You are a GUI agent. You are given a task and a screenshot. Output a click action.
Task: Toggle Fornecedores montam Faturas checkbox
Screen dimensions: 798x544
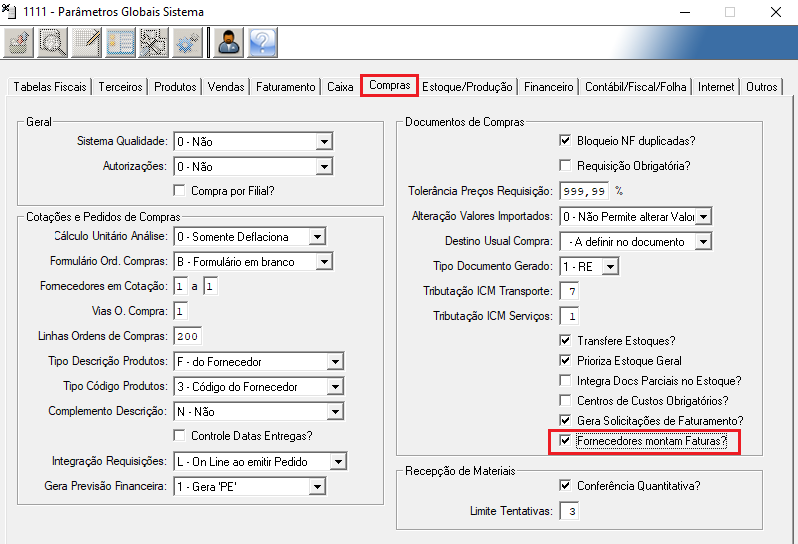565,440
